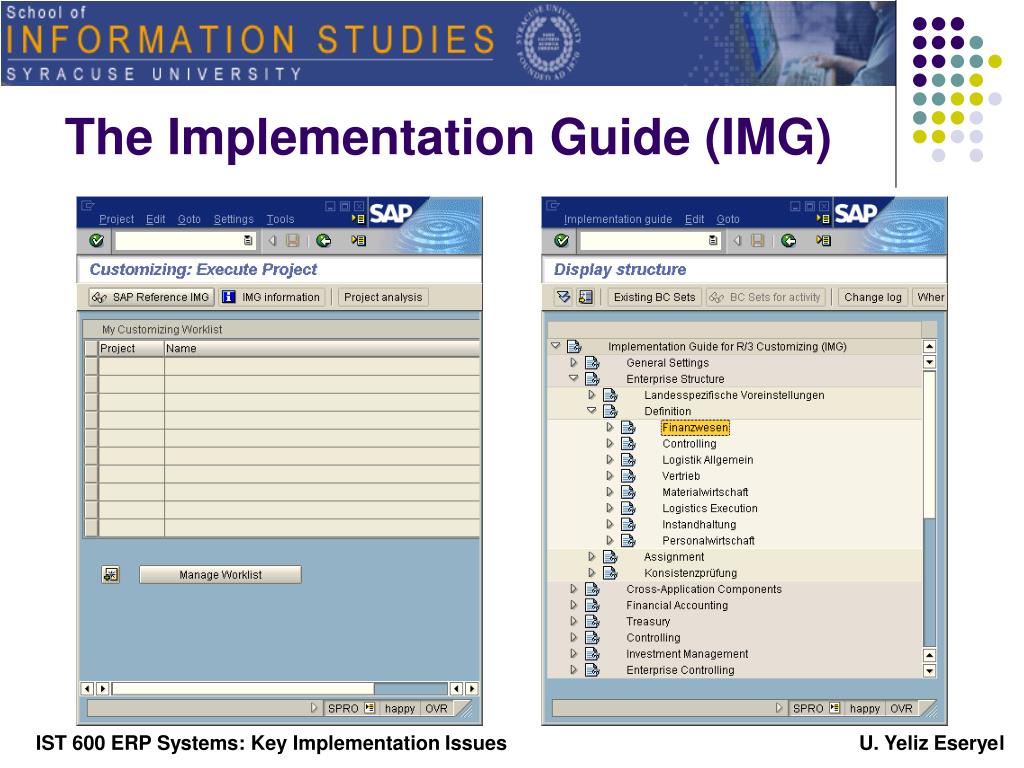Click Name column header
The width and height of the screenshot is (1024, 768).
[322, 349]
